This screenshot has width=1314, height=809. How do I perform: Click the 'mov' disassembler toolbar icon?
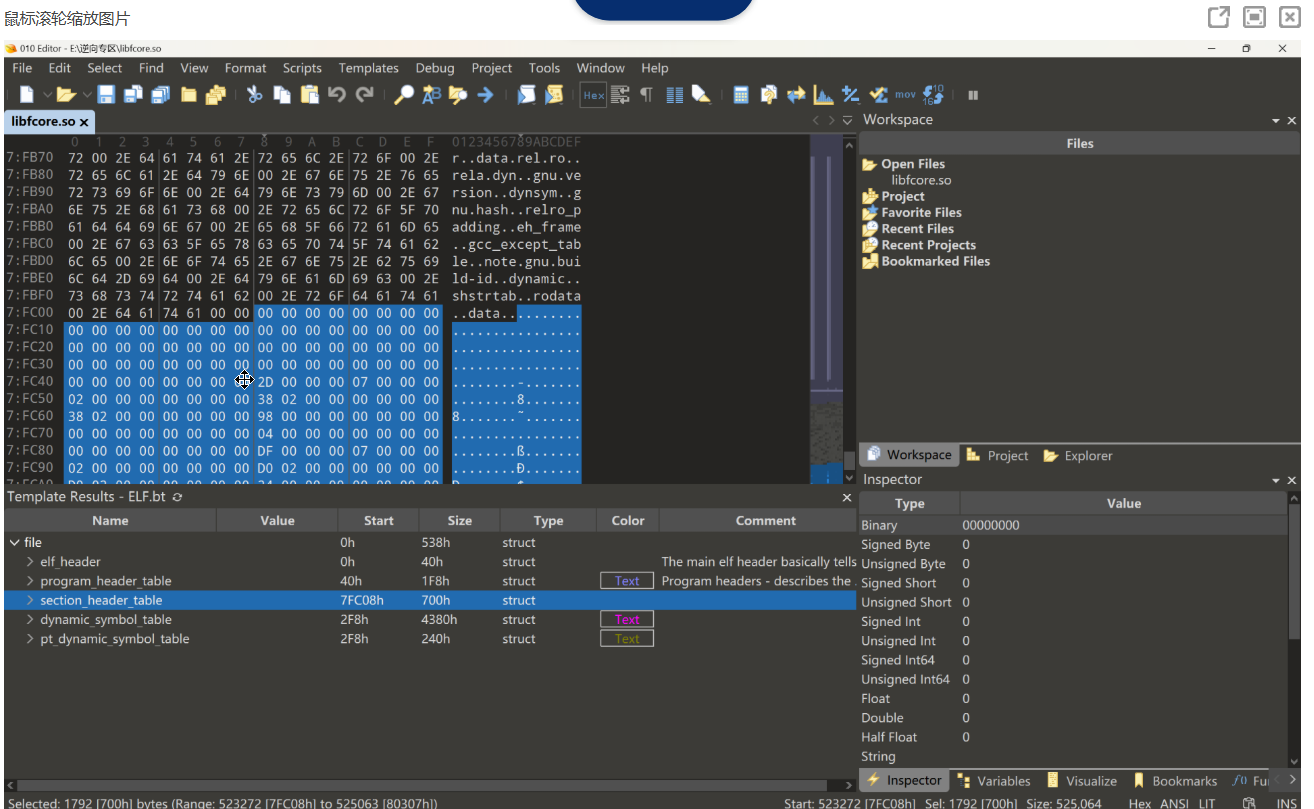(905, 95)
